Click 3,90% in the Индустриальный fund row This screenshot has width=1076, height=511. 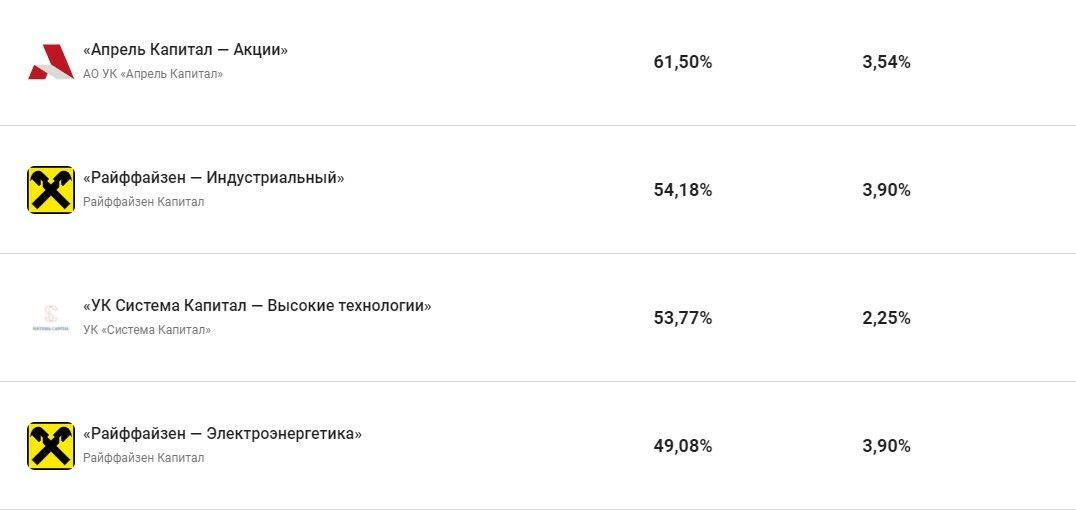886,190
